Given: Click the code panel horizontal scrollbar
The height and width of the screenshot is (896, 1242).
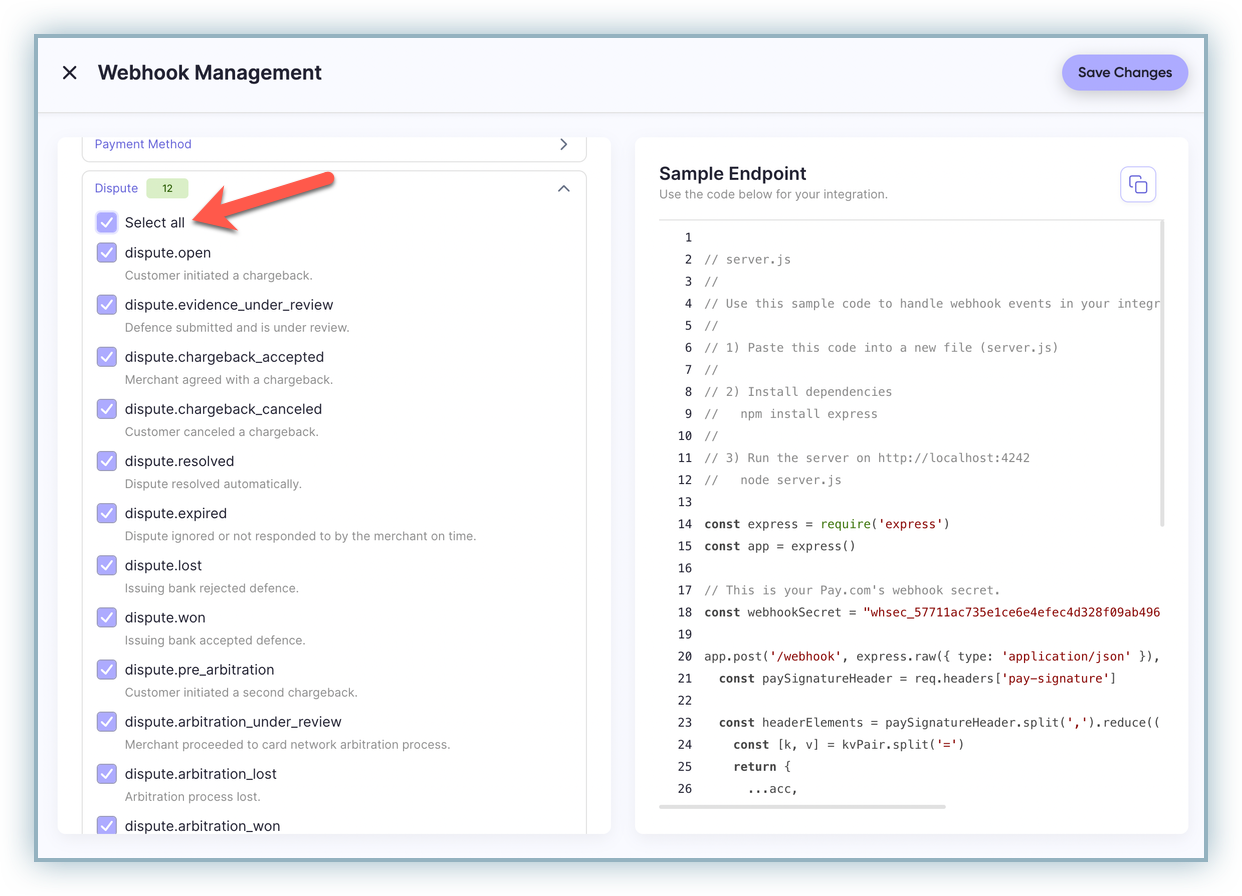Looking at the screenshot, I should pos(802,806).
